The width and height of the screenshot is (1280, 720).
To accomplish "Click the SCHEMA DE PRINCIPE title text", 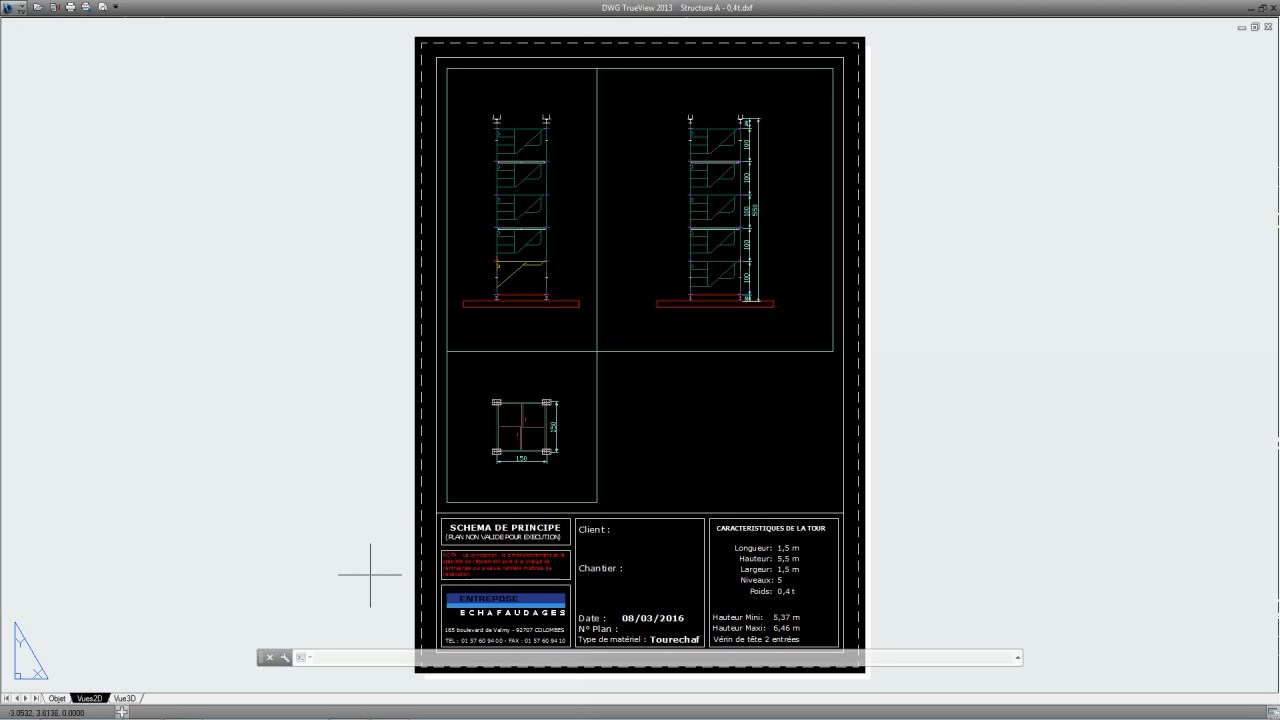I will pyautogui.click(x=505, y=528).
